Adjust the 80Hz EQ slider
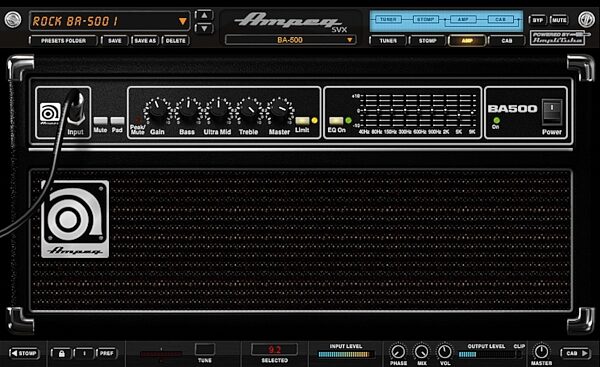600x367 pixels. click(x=378, y=110)
